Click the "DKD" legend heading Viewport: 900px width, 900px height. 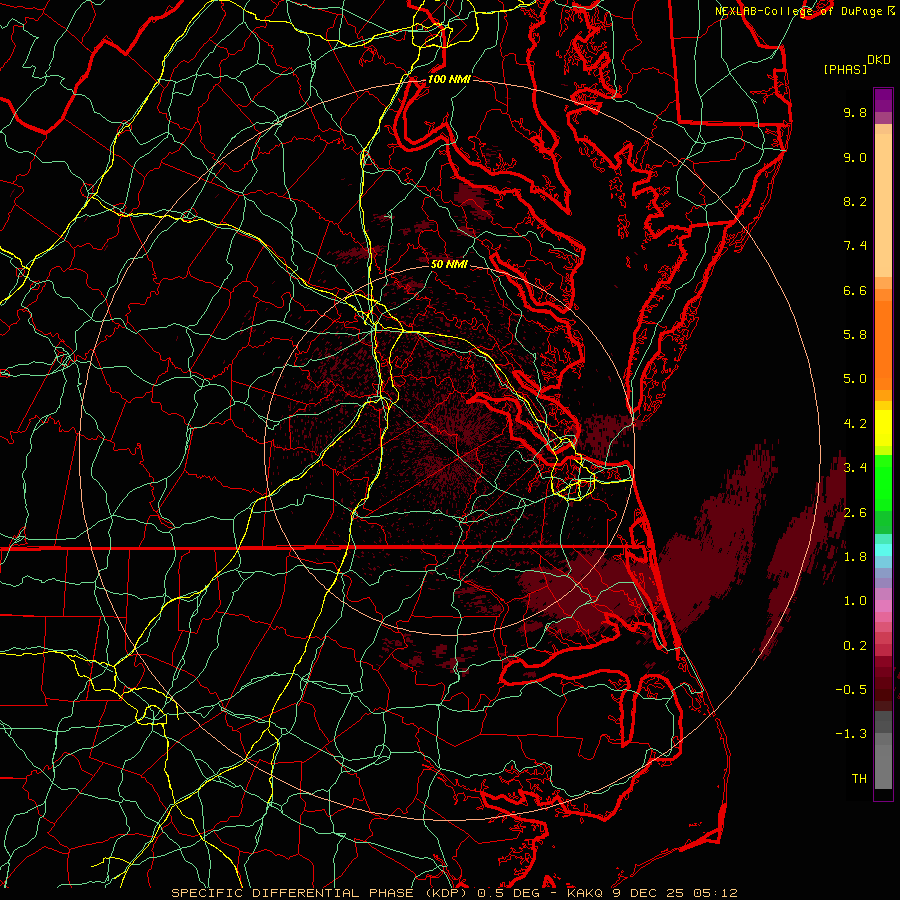(x=879, y=60)
